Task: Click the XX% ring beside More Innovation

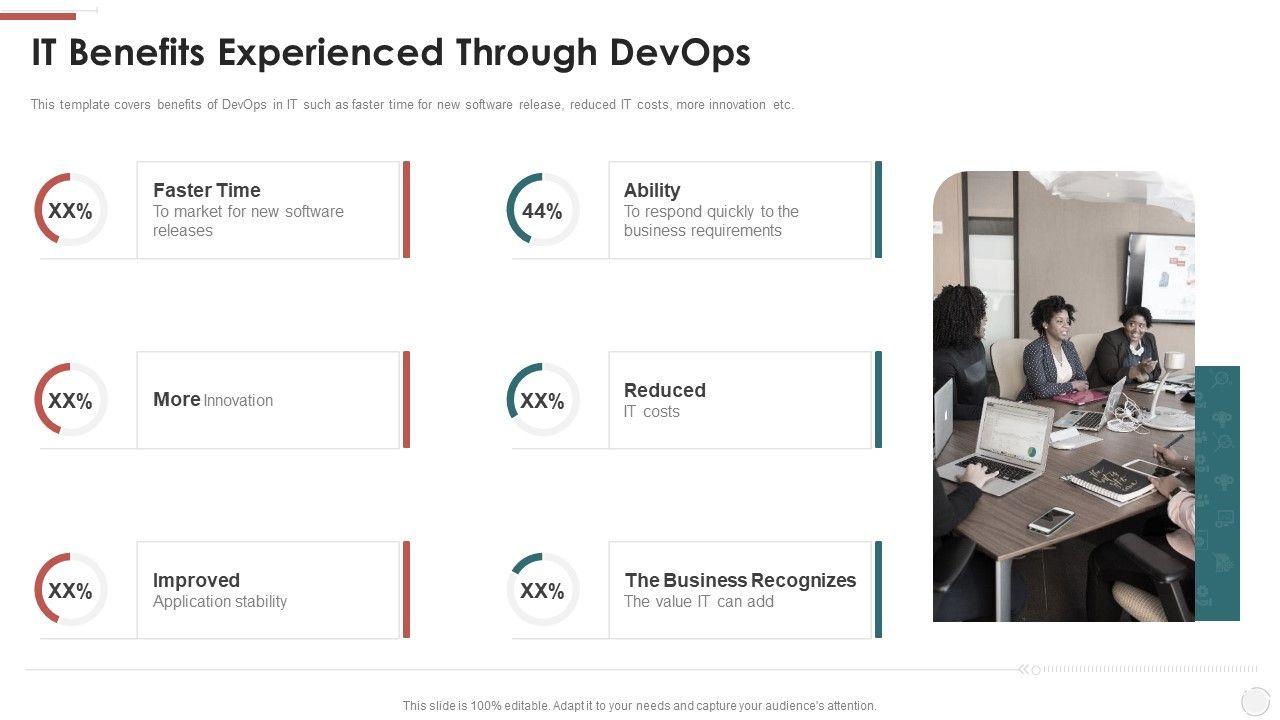Action: (70, 400)
